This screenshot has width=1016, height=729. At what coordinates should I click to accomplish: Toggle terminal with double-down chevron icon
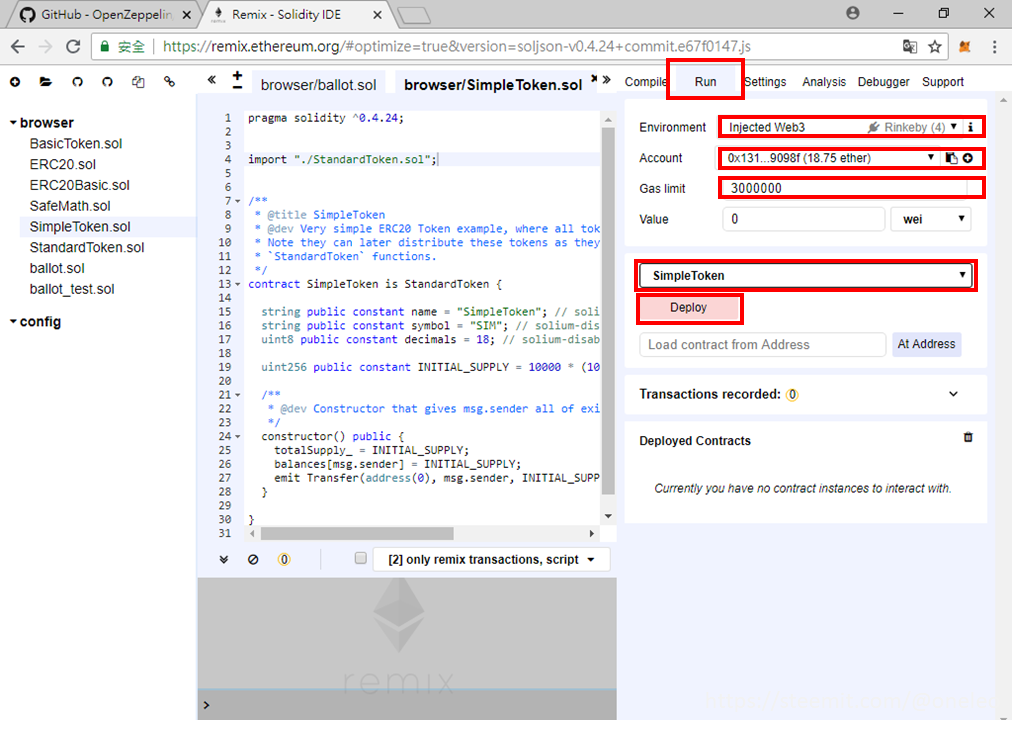pyautogui.click(x=224, y=559)
